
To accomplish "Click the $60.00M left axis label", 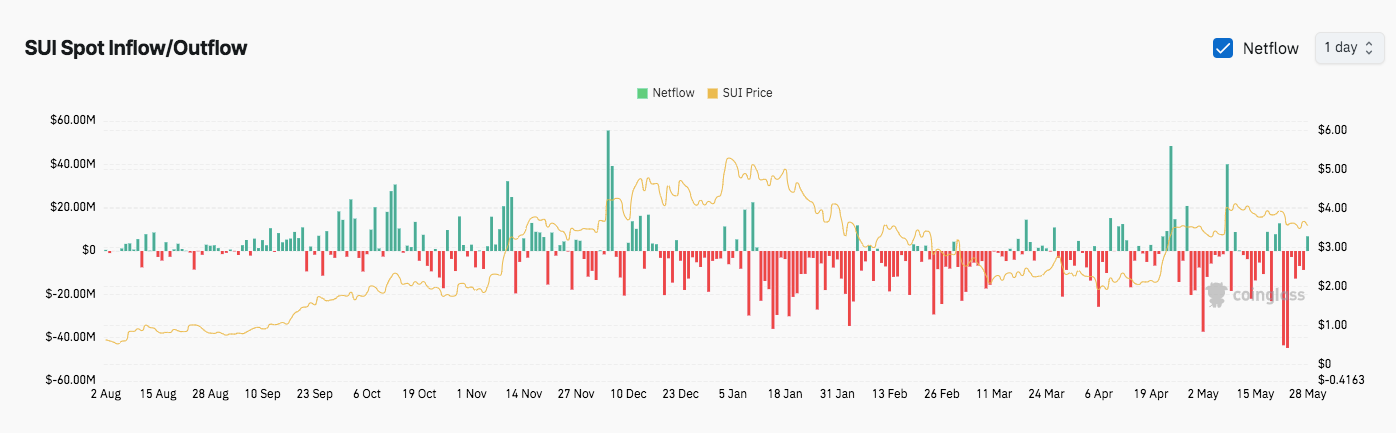I will [72, 121].
